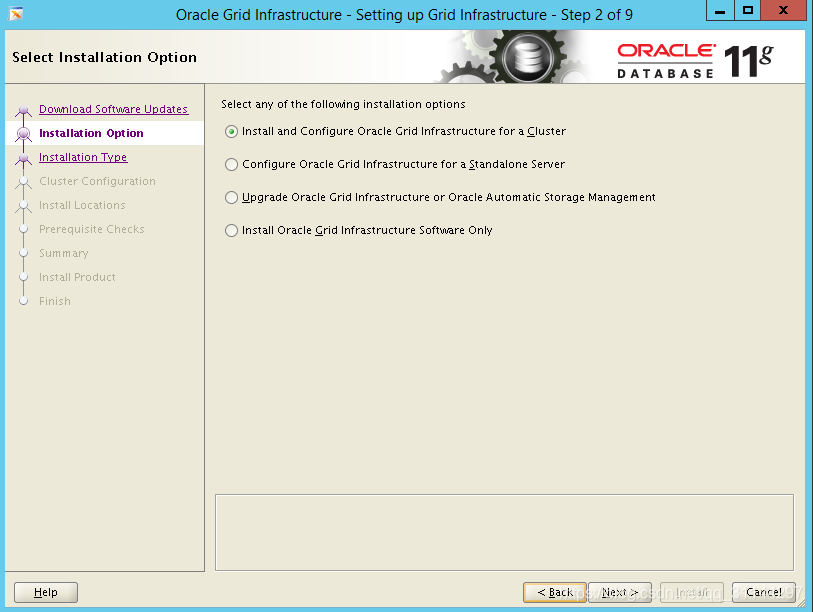
Task: Click the Install Locations step label
Action: (x=82, y=205)
